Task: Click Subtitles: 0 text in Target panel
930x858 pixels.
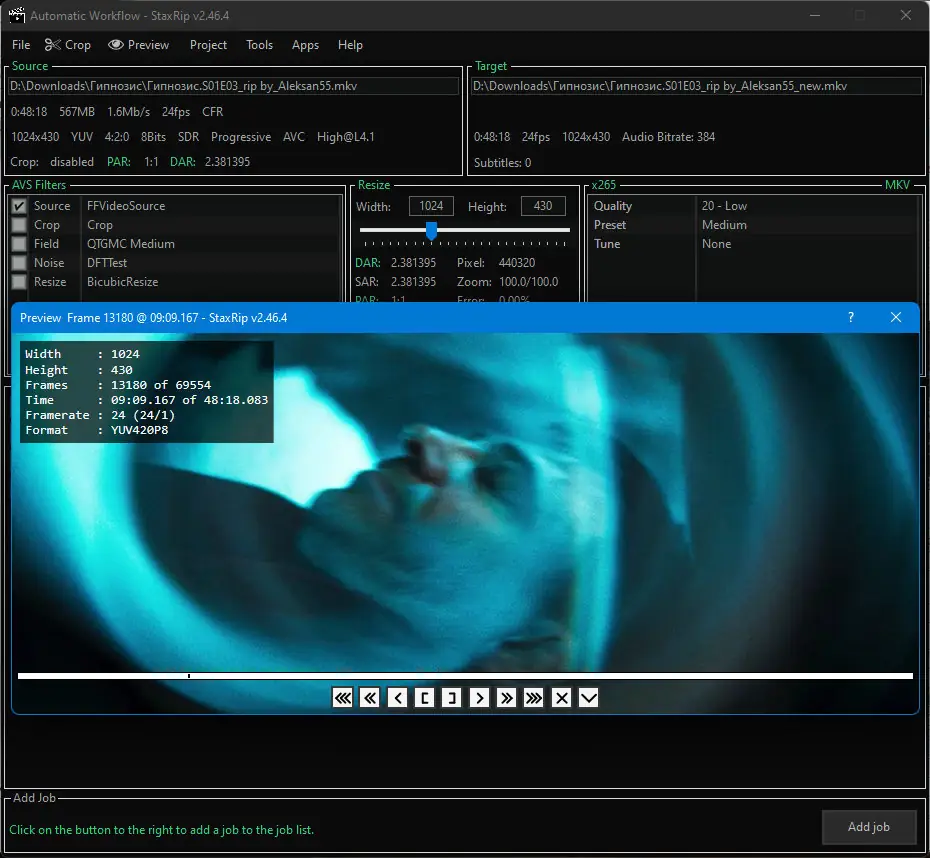Action: tap(502, 163)
